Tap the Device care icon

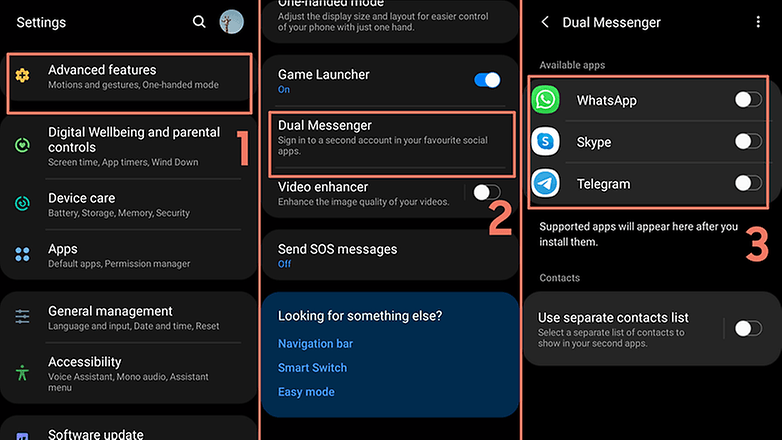(x=22, y=204)
